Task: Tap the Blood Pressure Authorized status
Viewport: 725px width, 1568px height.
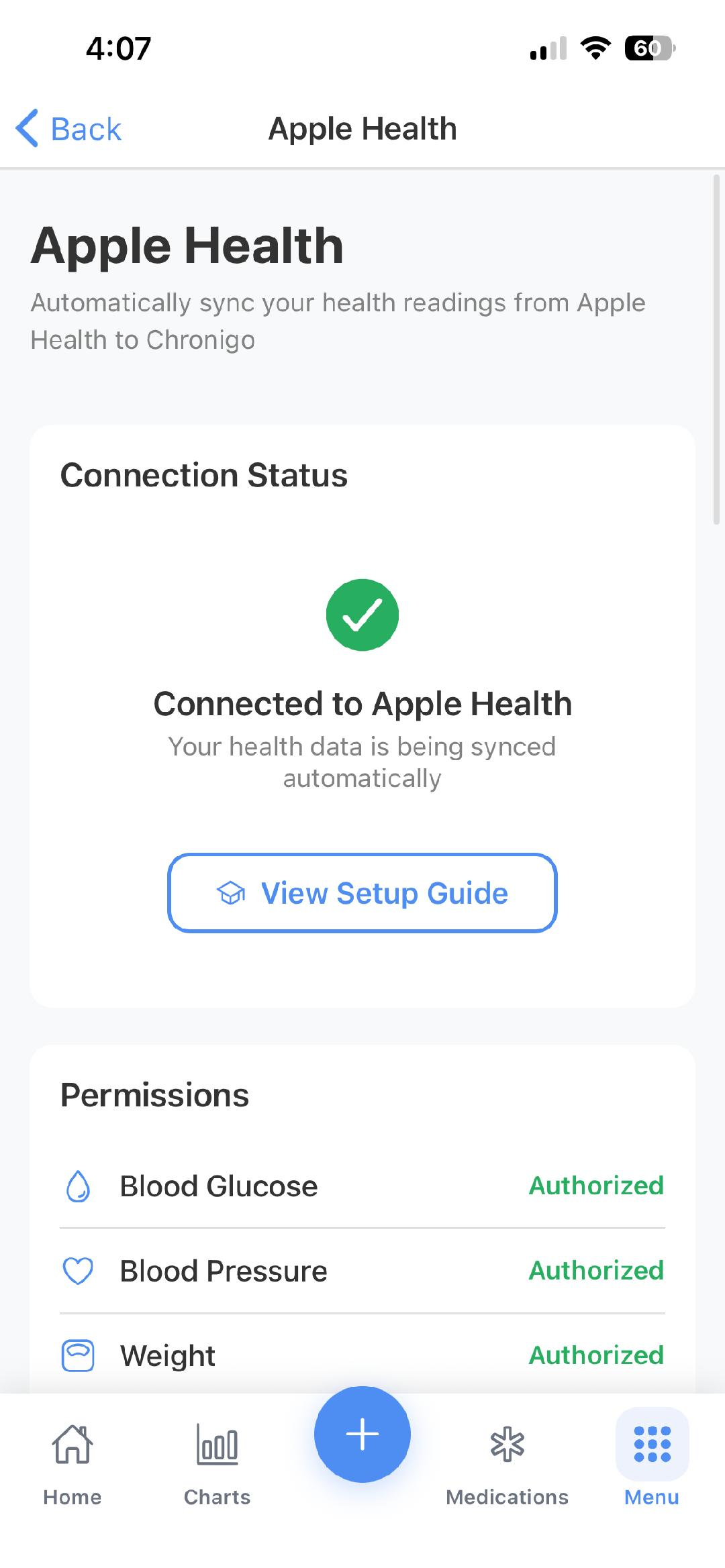Action: (596, 1270)
